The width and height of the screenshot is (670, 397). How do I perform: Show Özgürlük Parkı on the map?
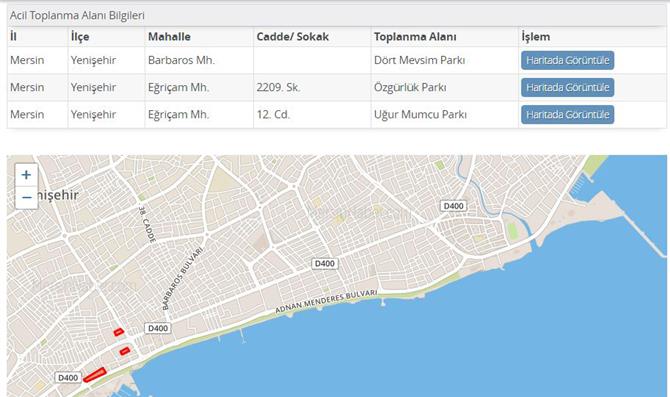[x=567, y=87]
